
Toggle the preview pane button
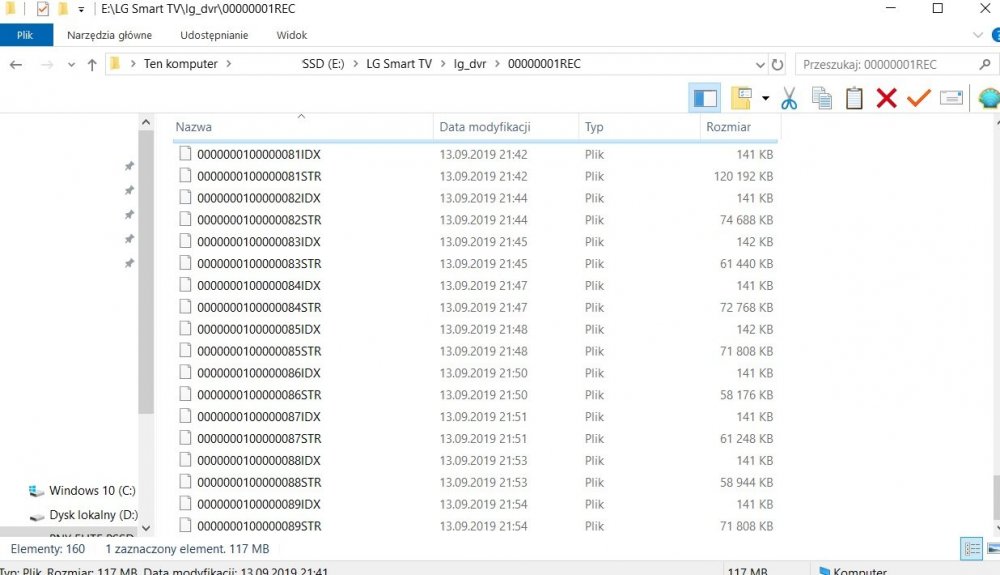705,98
